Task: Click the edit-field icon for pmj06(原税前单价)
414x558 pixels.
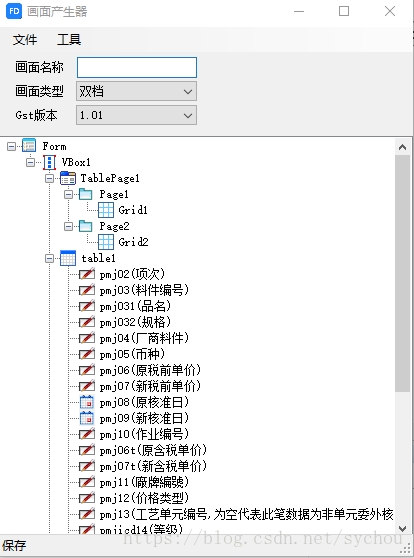Action: pyautogui.click(x=87, y=370)
